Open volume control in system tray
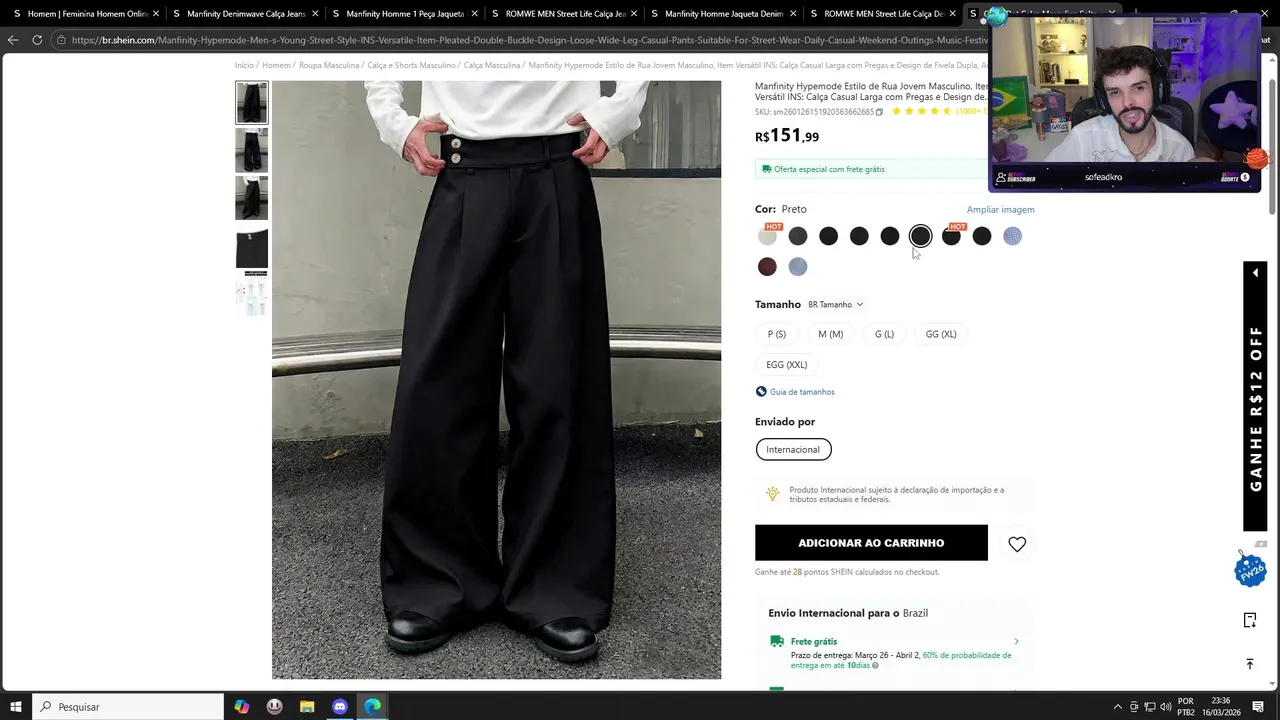 (1166, 707)
